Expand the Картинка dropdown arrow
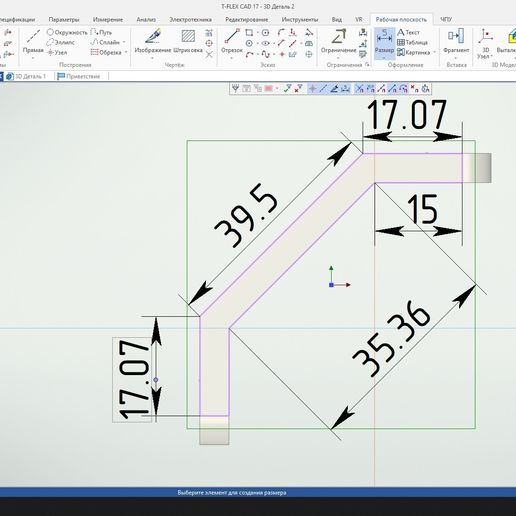The height and width of the screenshot is (516, 516). pyautogui.click(x=434, y=52)
